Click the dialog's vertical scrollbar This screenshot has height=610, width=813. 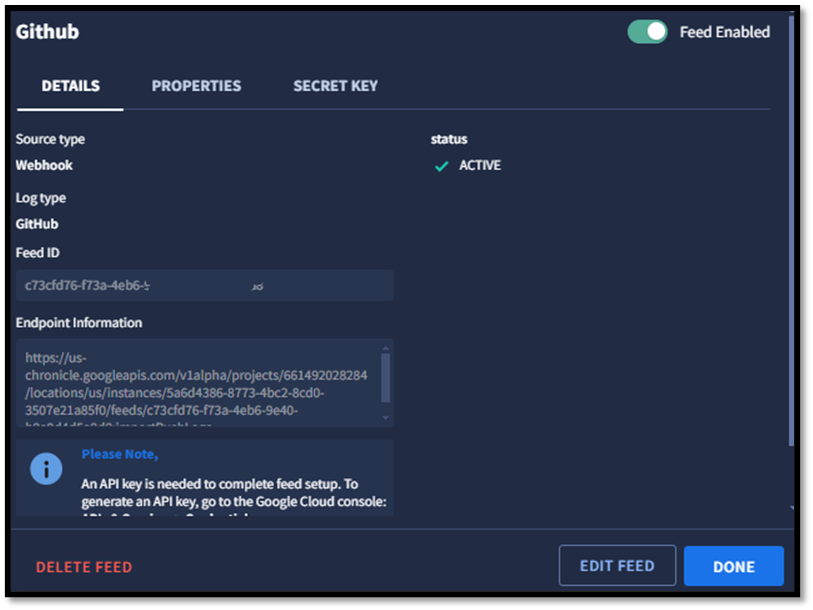(x=791, y=231)
